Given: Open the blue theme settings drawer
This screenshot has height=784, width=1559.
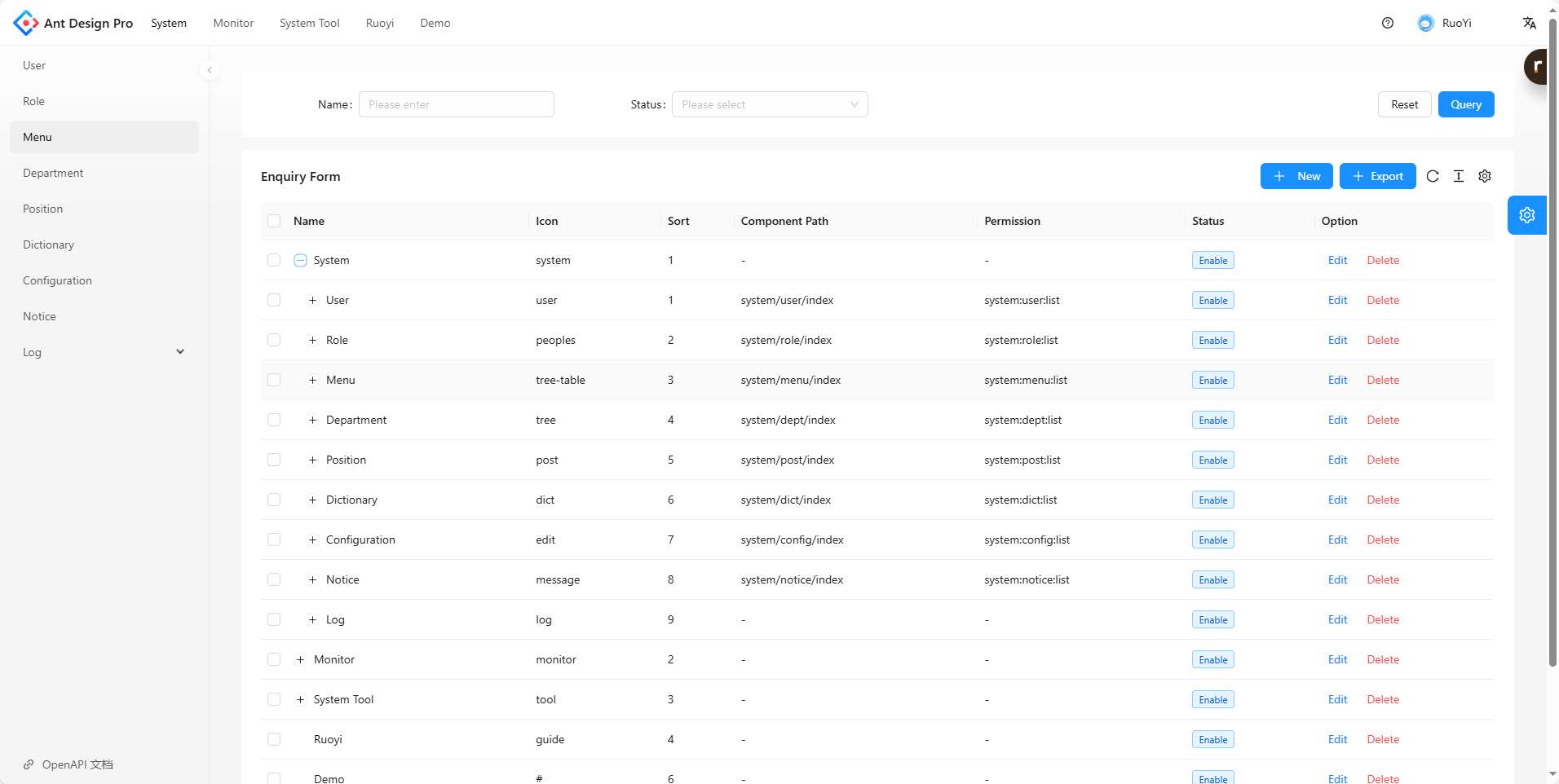Looking at the screenshot, I should tap(1526, 215).
